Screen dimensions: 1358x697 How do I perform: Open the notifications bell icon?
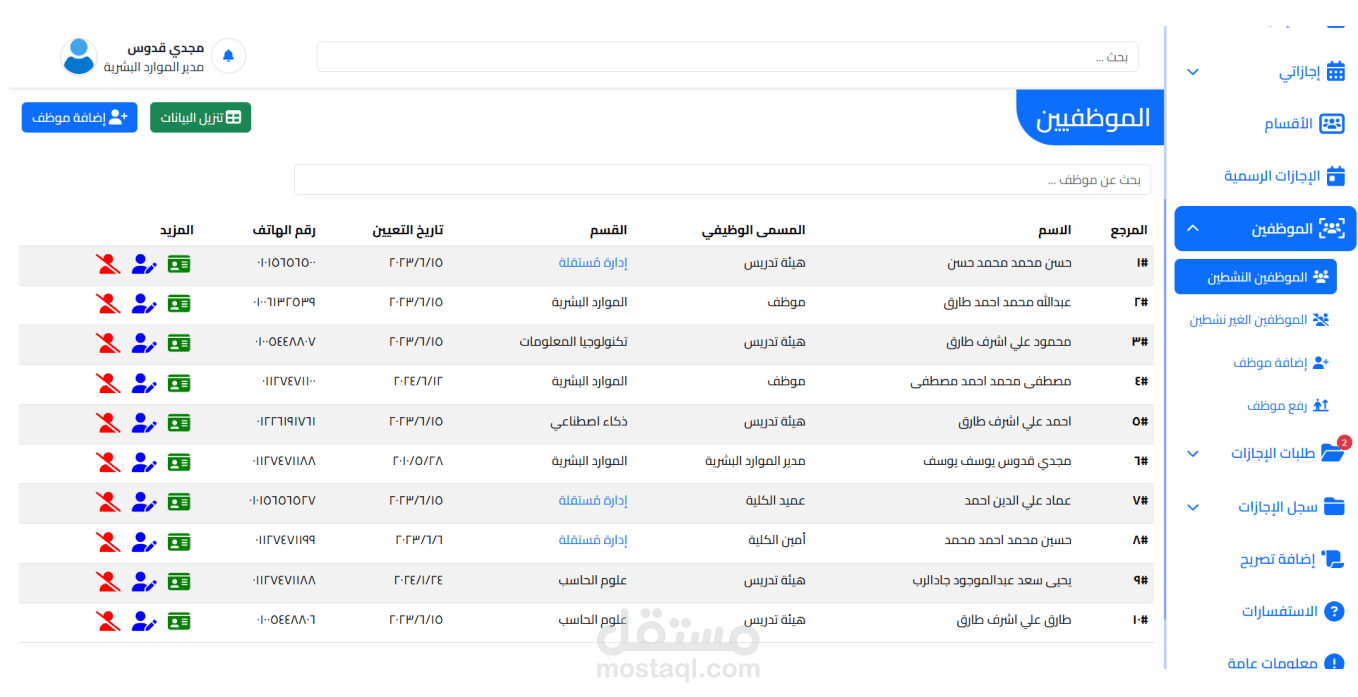coord(228,56)
